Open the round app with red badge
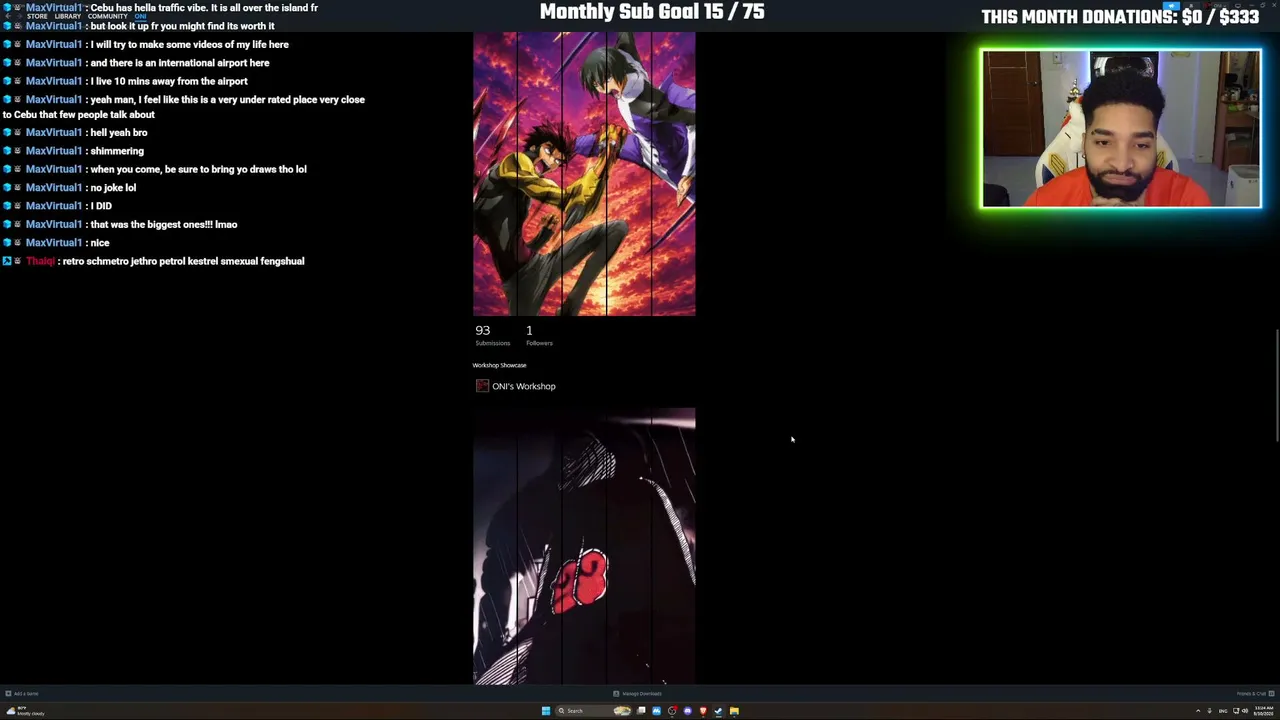 click(x=672, y=711)
